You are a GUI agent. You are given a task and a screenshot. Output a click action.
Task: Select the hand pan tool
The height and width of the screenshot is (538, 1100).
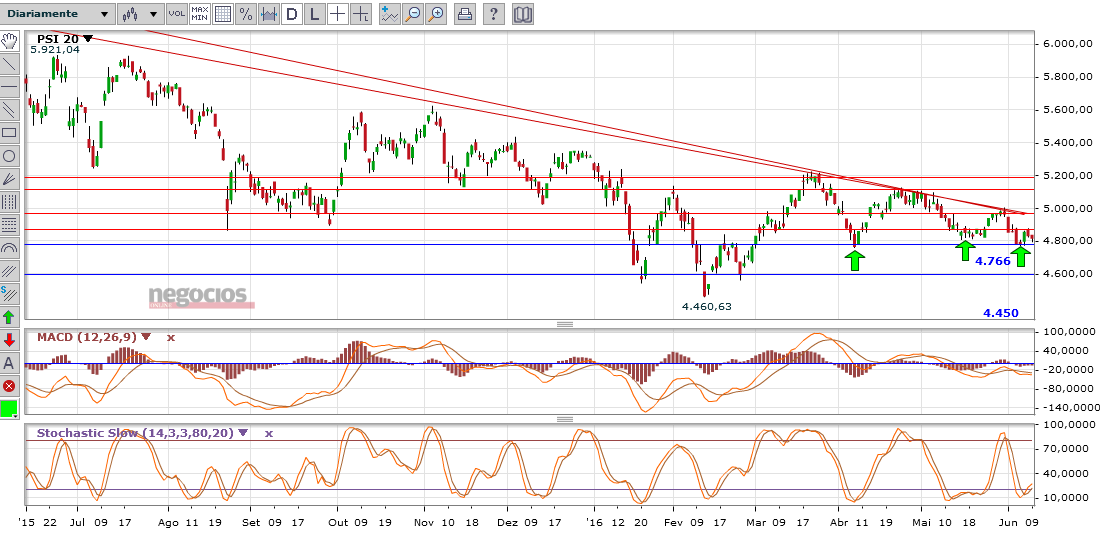click(10, 41)
